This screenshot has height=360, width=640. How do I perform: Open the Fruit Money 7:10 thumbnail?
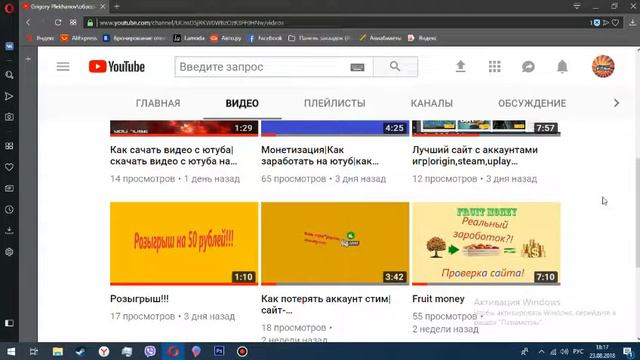(486, 243)
